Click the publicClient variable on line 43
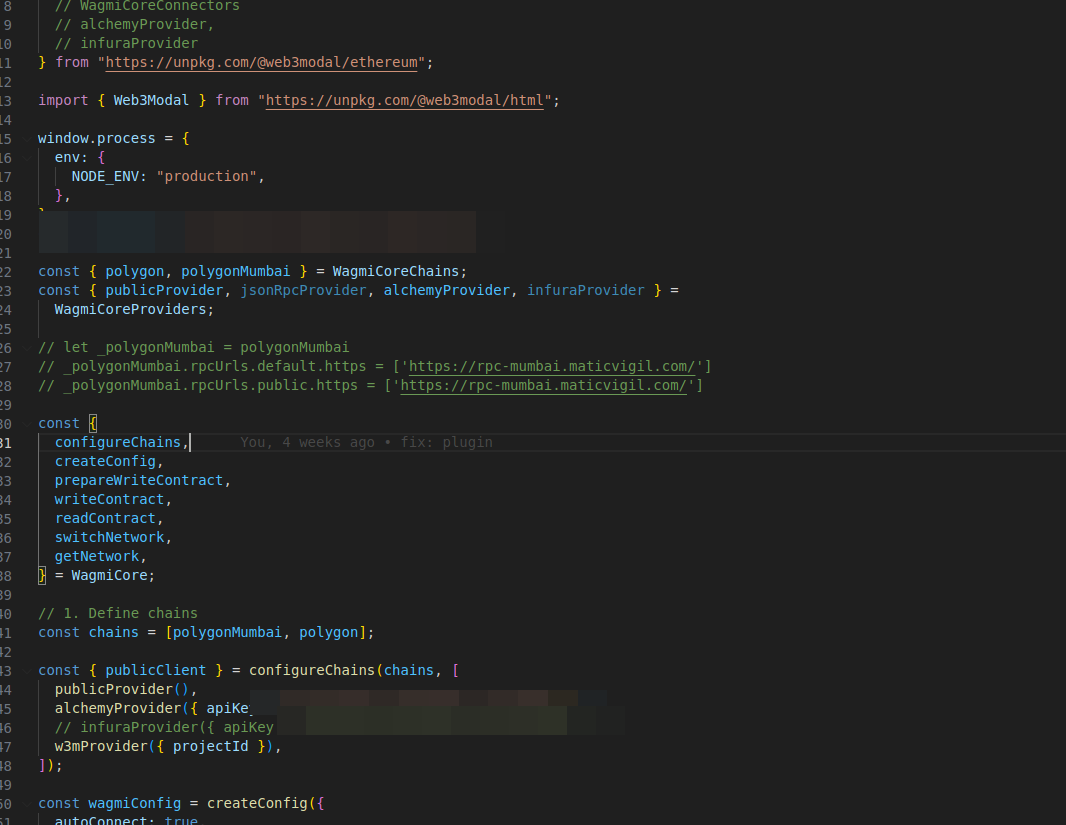This screenshot has width=1066, height=825. 155,669
